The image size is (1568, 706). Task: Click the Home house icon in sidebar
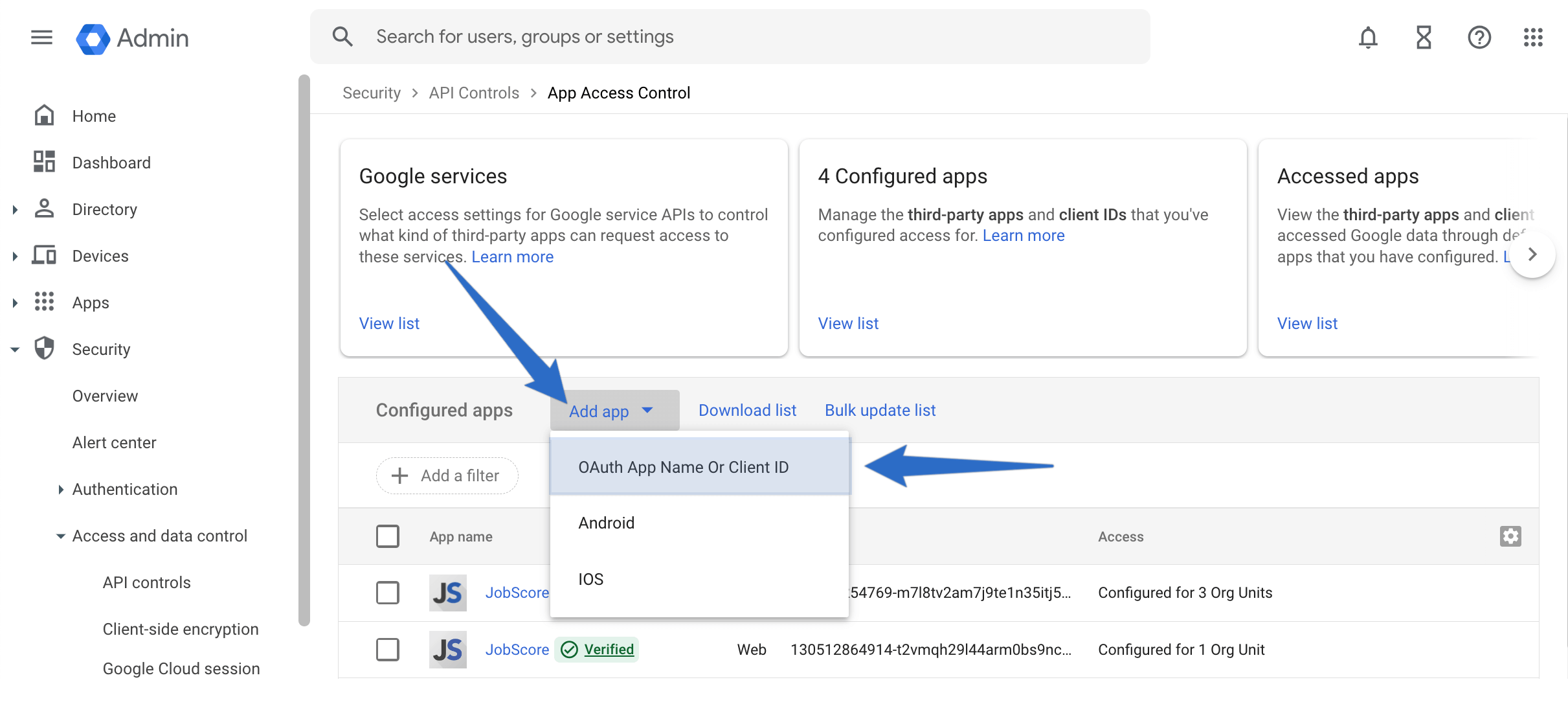pyautogui.click(x=44, y=115)
